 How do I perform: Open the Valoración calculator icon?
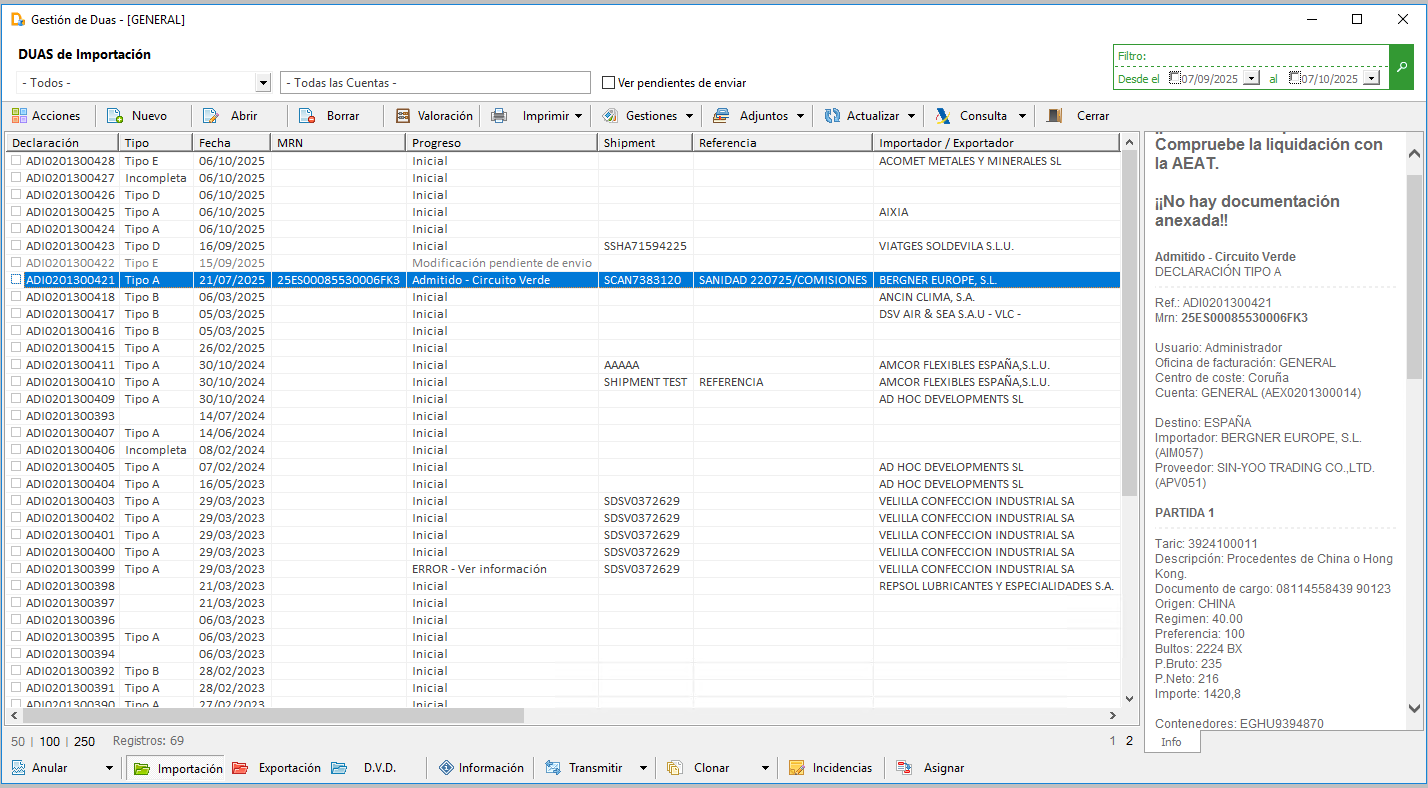(x=403, y=116)
